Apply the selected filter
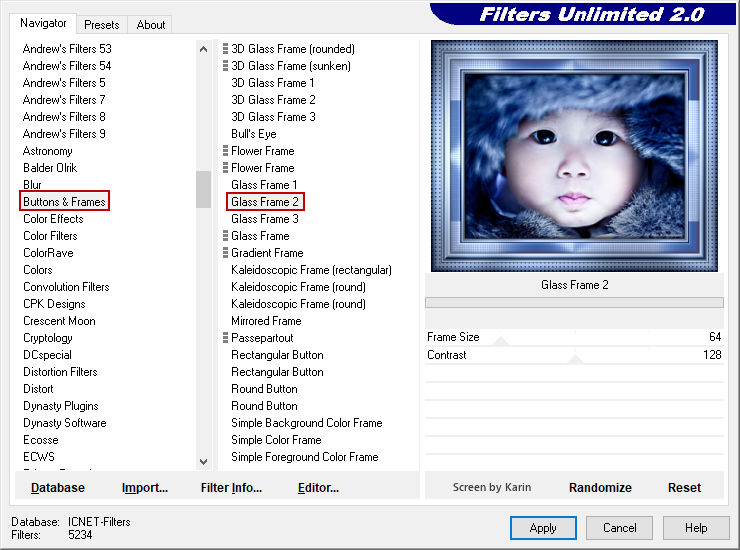740x550 pixels. click(543, 528)
